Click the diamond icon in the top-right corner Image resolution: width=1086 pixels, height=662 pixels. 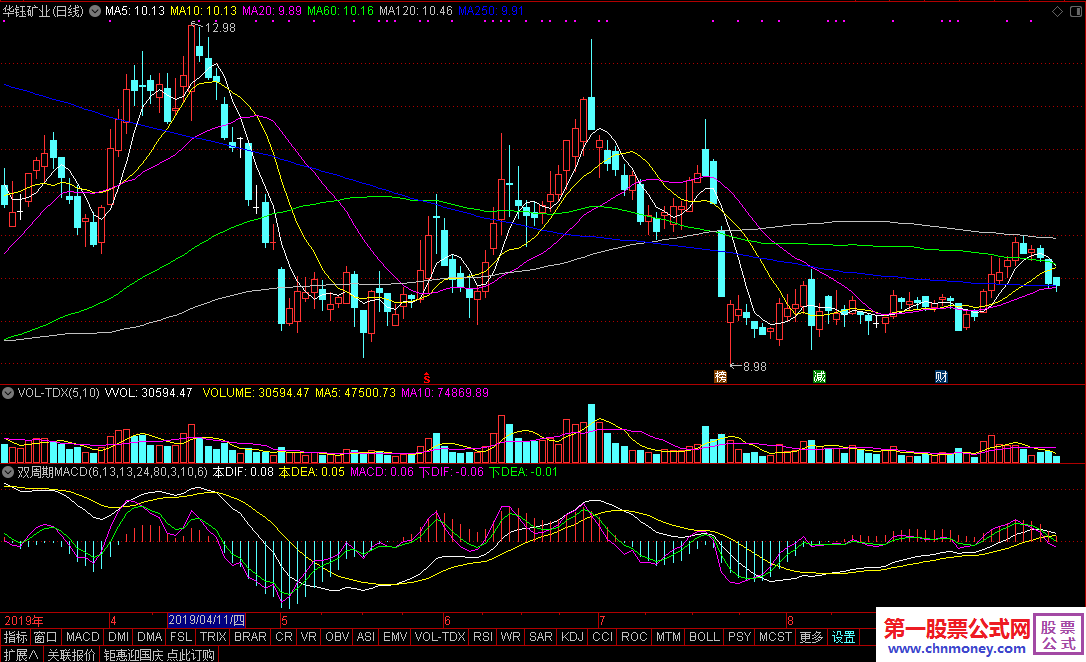(x=1058, y=11)
